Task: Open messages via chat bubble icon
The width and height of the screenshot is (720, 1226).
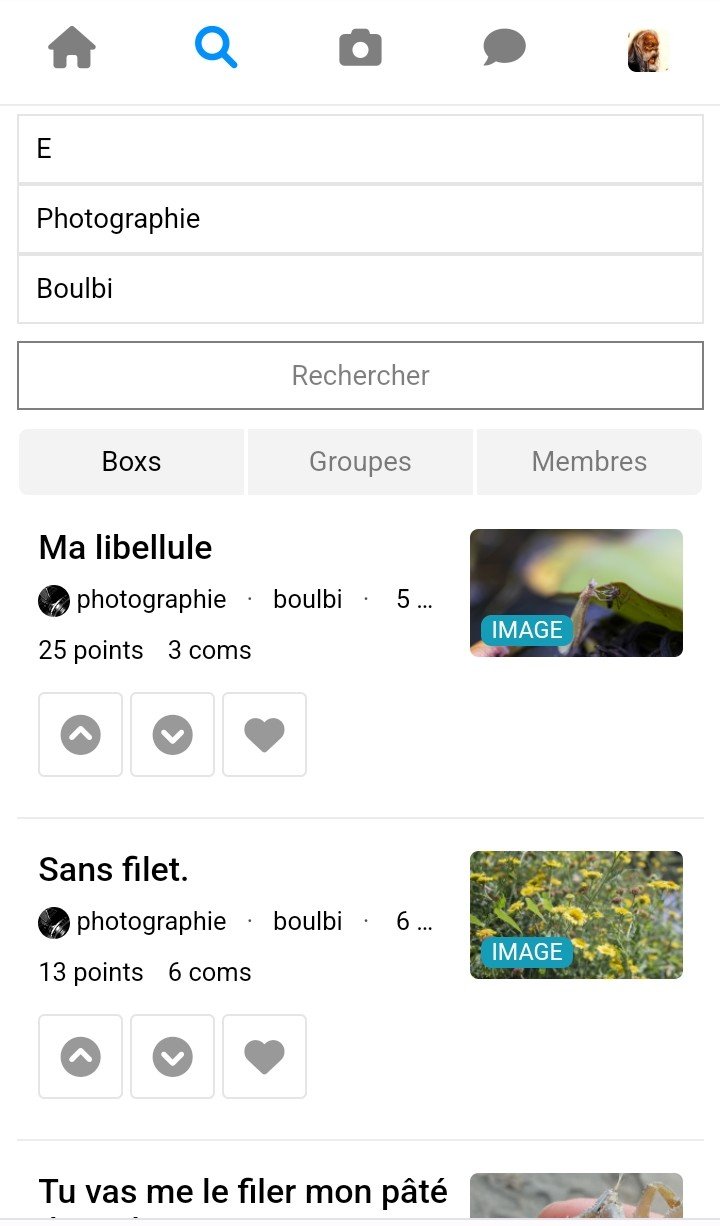Action: click(x=504, y=48)
